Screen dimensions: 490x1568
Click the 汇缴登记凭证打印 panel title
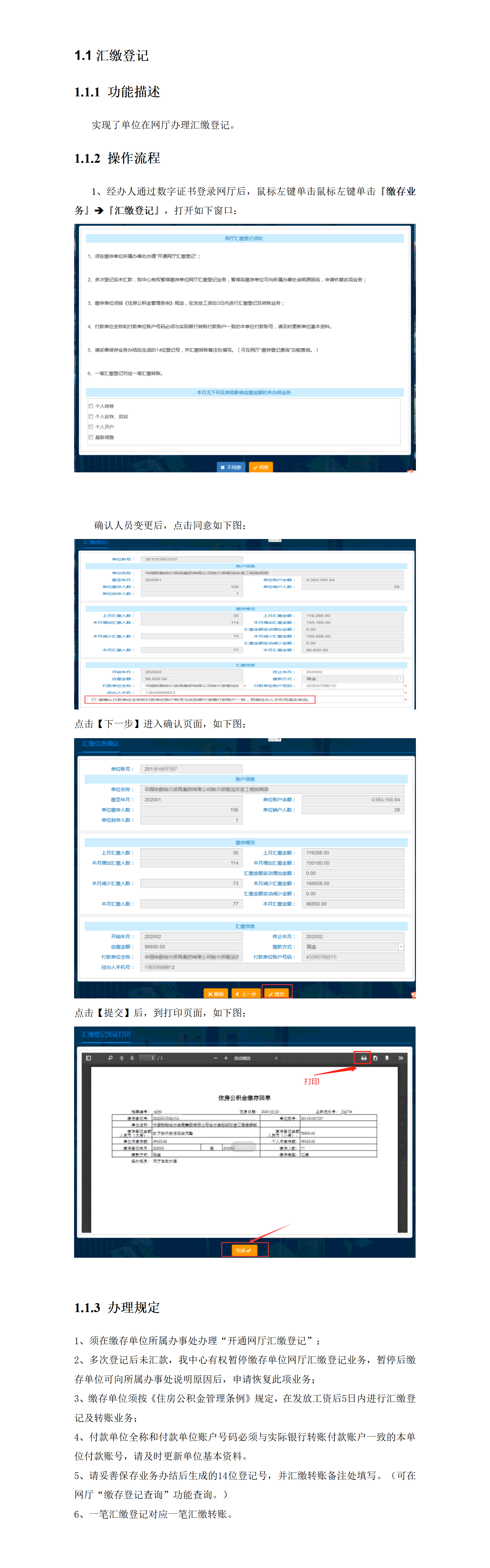(107, 1034)
